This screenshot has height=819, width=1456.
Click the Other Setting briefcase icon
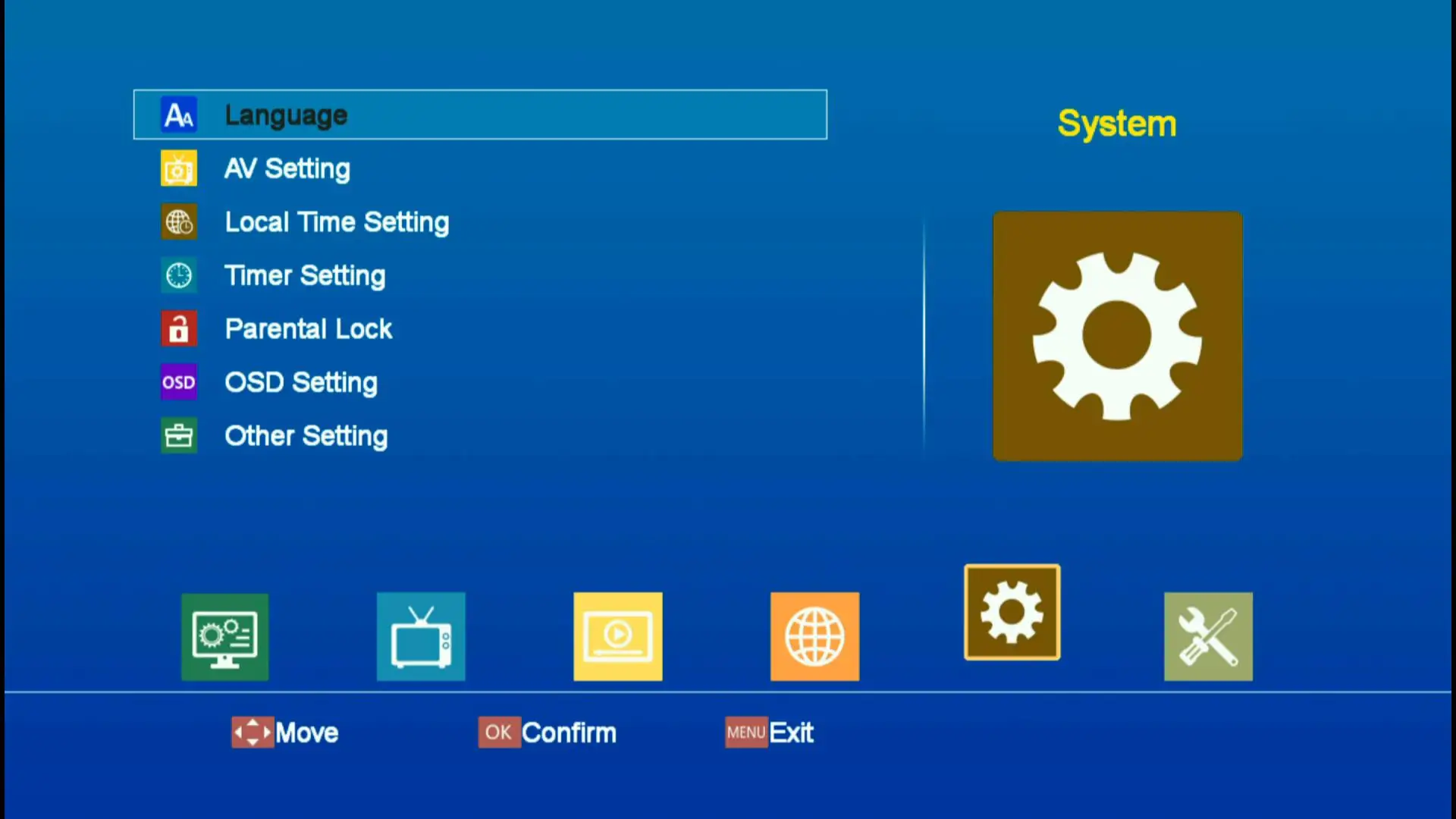tap(179, 436)
